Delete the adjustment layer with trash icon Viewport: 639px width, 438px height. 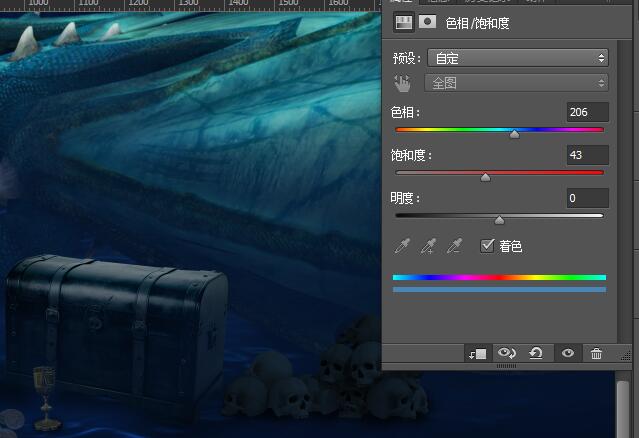596,353
